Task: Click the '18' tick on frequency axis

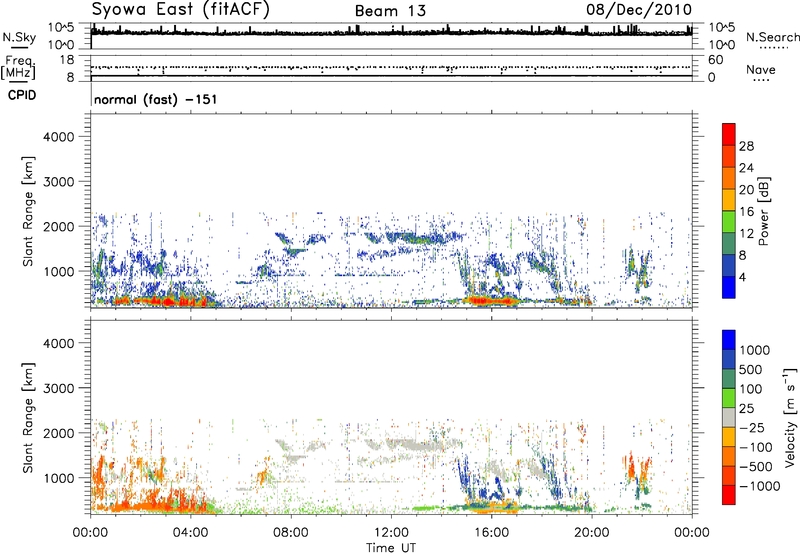Action: (x=67, y=60)
